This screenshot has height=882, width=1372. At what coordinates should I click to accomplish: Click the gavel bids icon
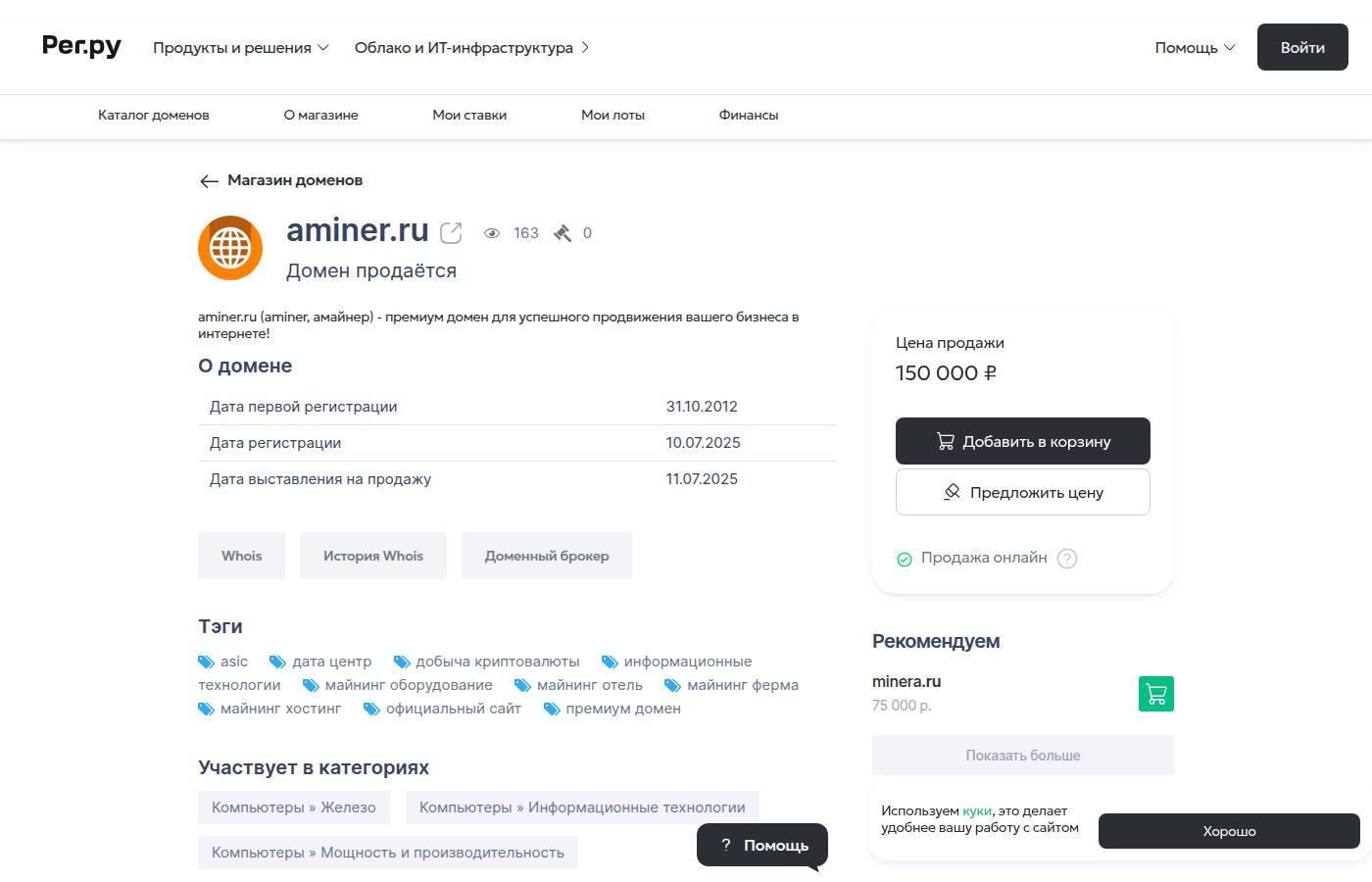(x=563, y=233)
